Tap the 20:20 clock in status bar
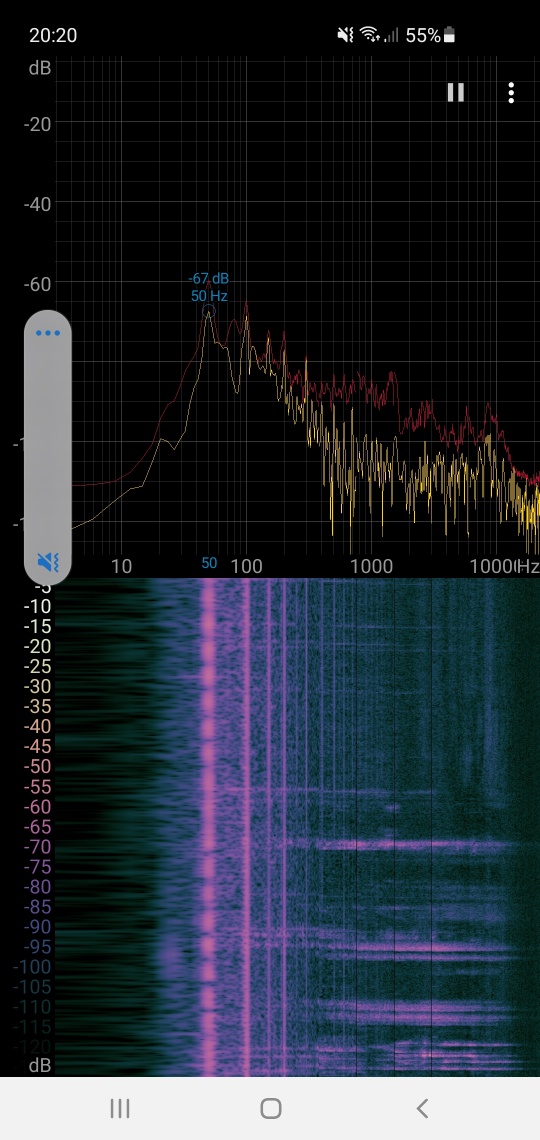The width and height of the screenshot is (540, 1140). tap(53, 35)
